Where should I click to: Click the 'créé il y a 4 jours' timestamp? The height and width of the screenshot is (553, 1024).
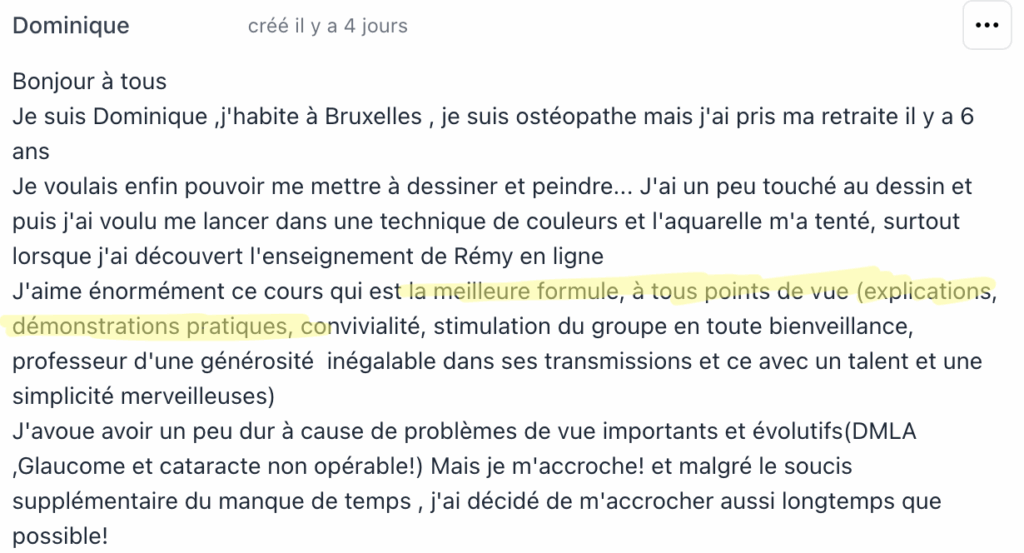327,26
